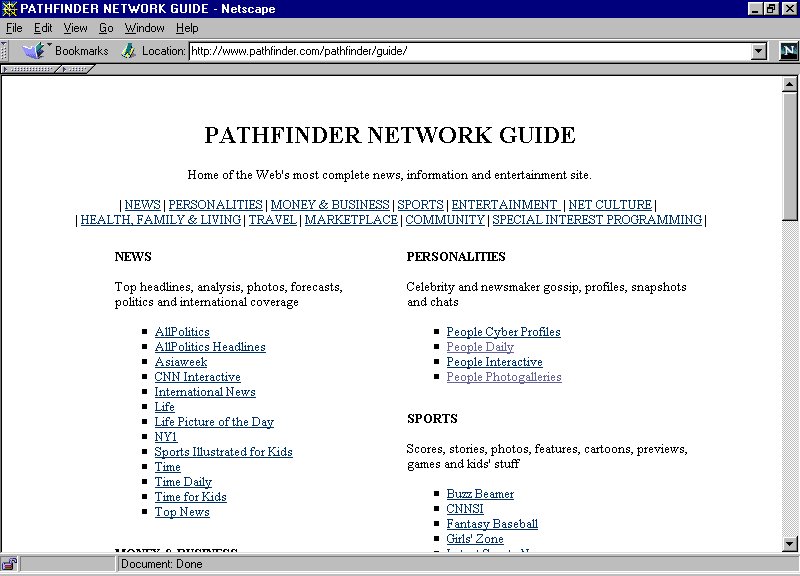This screenshot has width=800, height=576.
Task: Open the ENTERTAINMENT category link
Action: coord(505,205)
